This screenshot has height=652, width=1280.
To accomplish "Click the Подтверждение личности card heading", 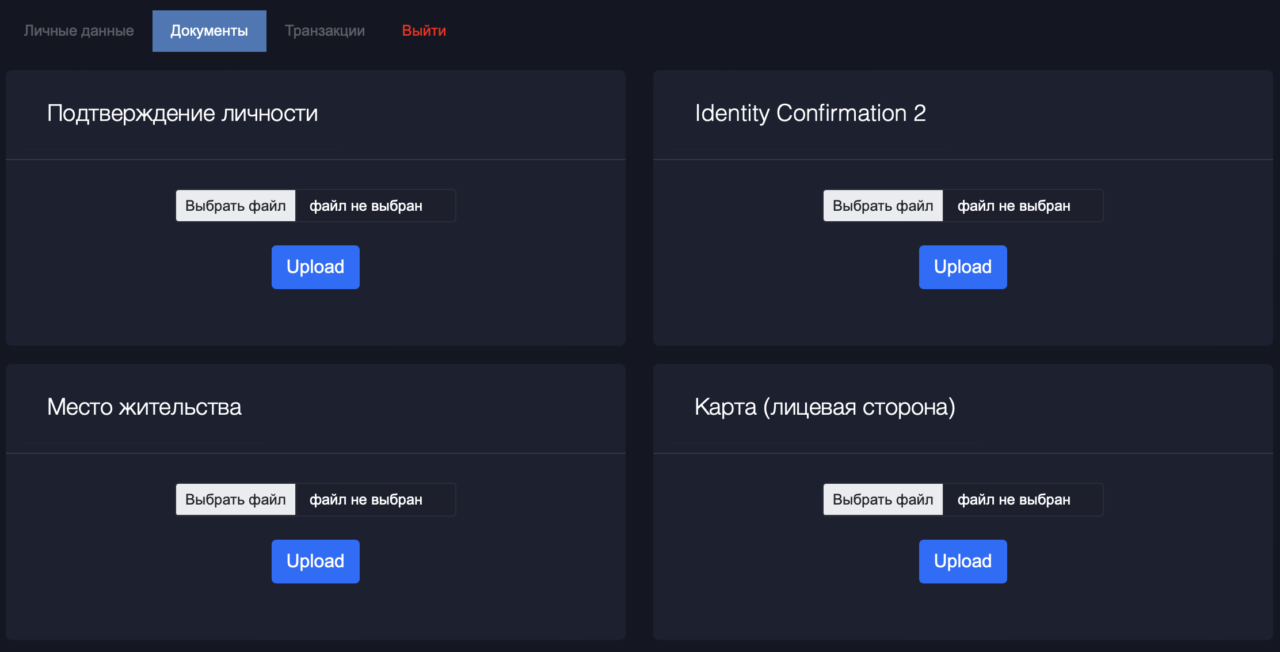I will tap(182, 114).
